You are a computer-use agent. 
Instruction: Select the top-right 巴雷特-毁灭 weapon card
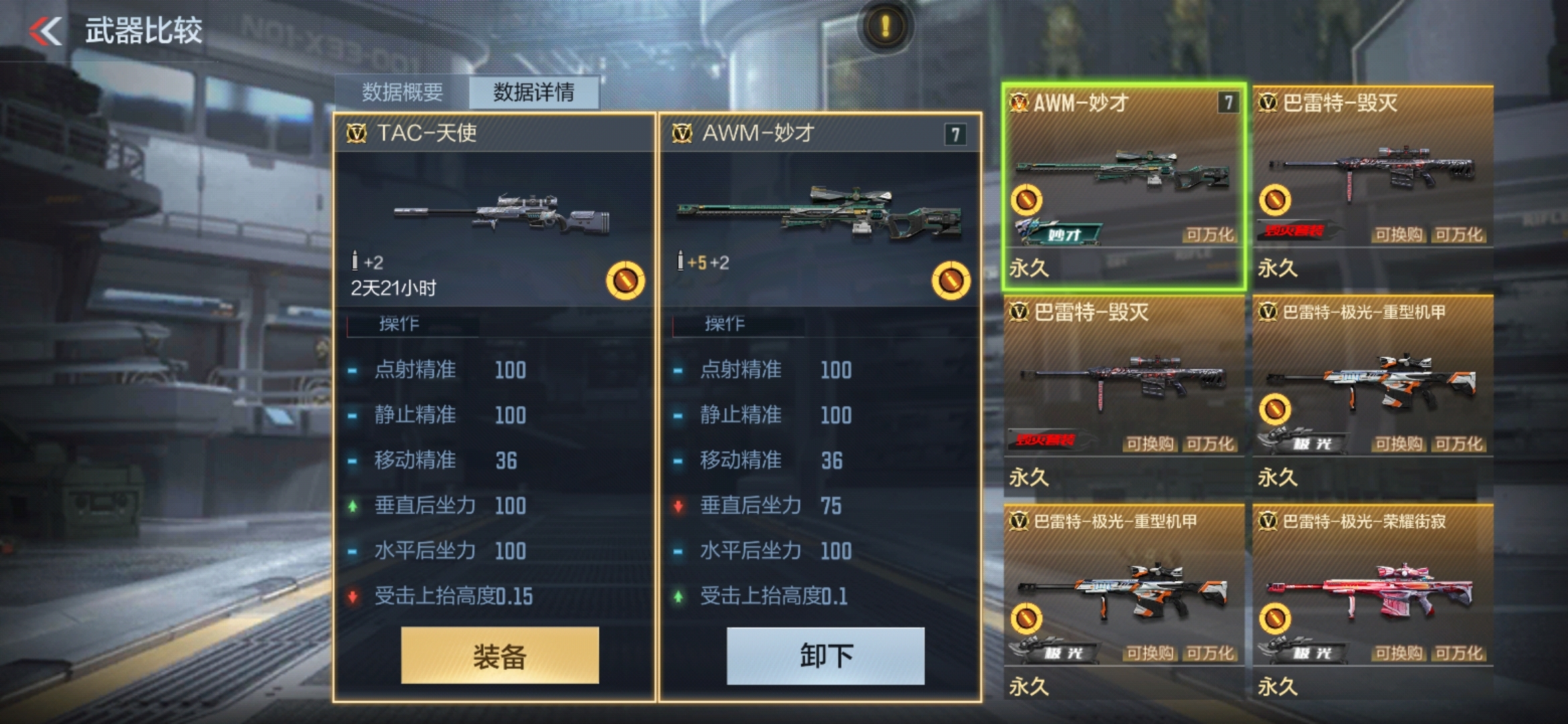click(x=1373, y=186)
